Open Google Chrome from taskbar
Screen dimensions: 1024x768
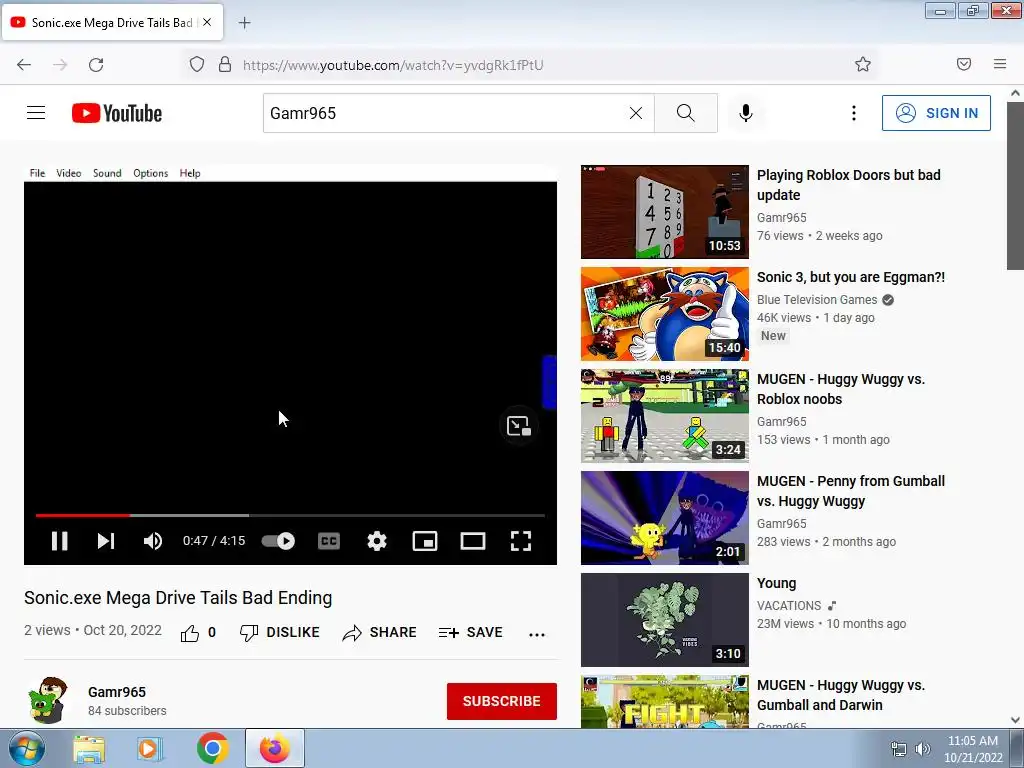point(212,748)
